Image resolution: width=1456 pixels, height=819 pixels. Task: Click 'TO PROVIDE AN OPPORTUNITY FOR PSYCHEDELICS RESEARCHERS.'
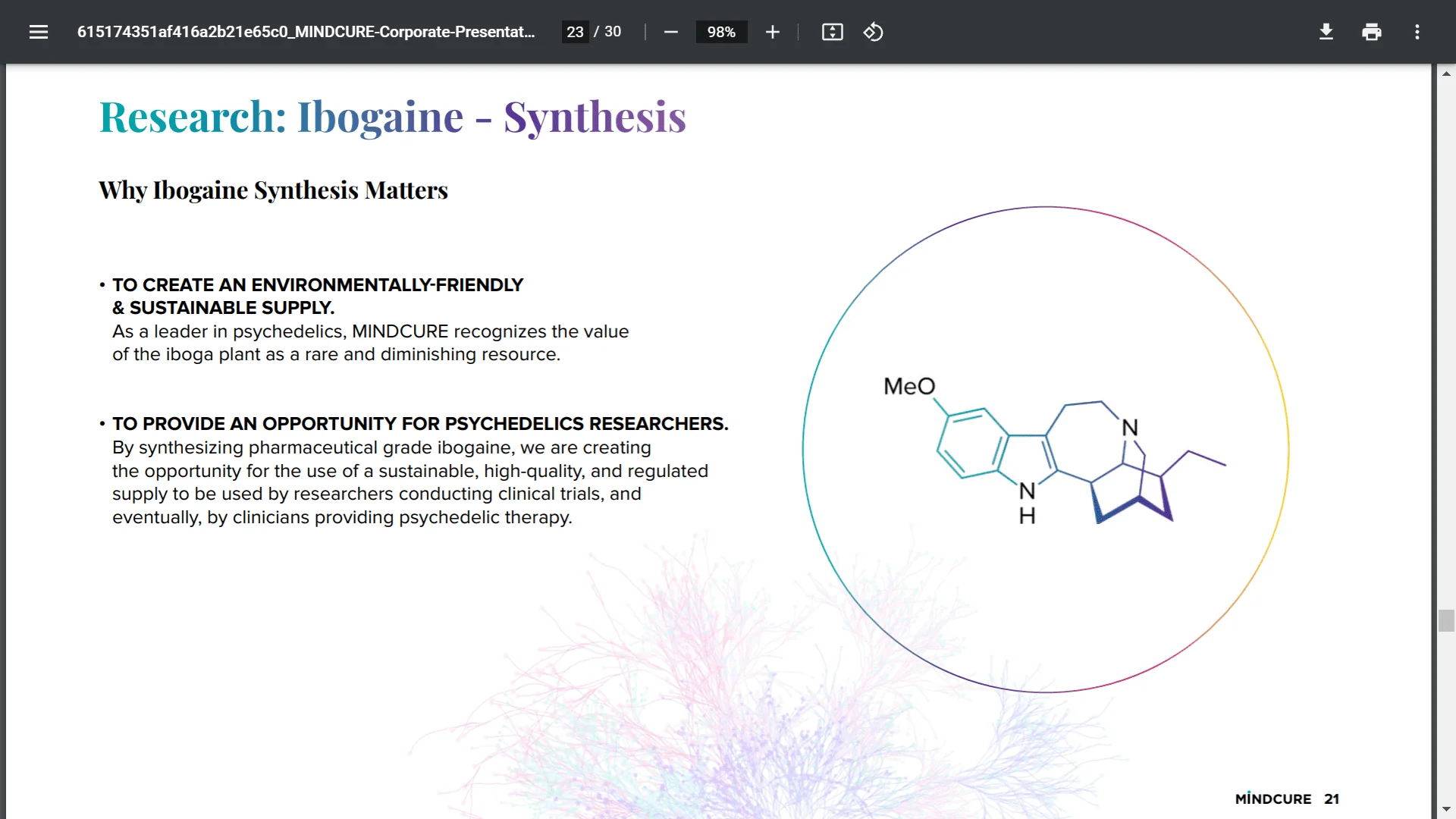(x=420, y=424)
